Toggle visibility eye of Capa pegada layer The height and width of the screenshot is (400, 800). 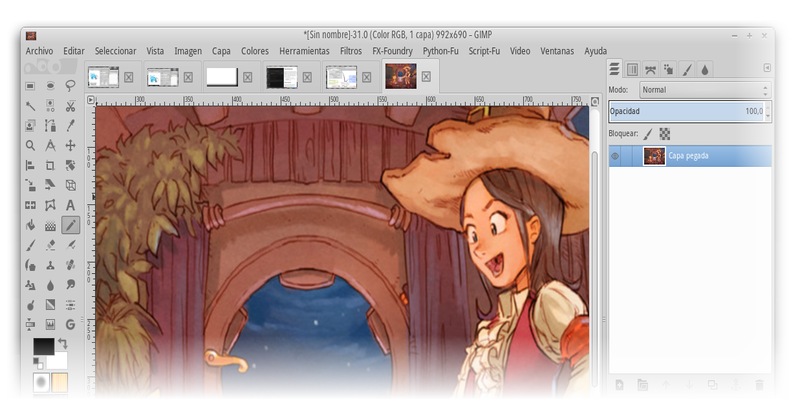coord(615,156)
